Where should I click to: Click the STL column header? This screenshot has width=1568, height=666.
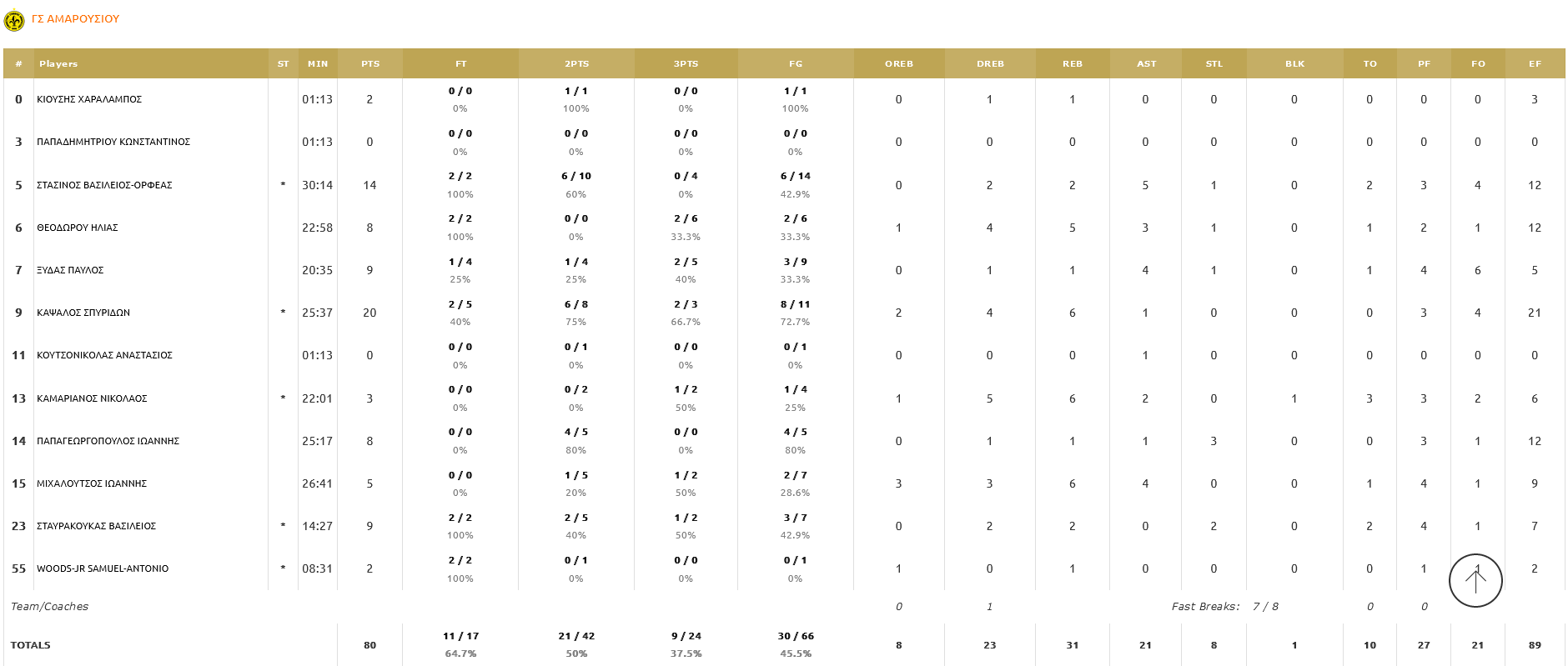1214,63
